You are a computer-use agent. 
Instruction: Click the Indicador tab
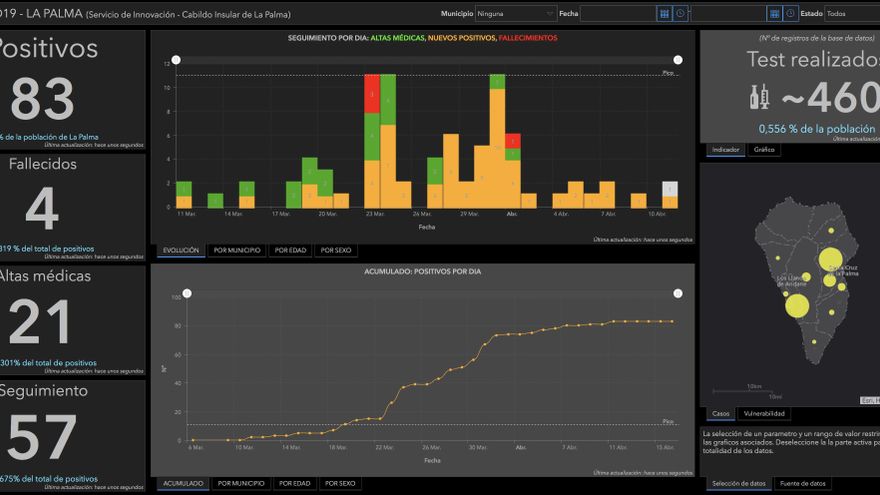pos(725,150)
